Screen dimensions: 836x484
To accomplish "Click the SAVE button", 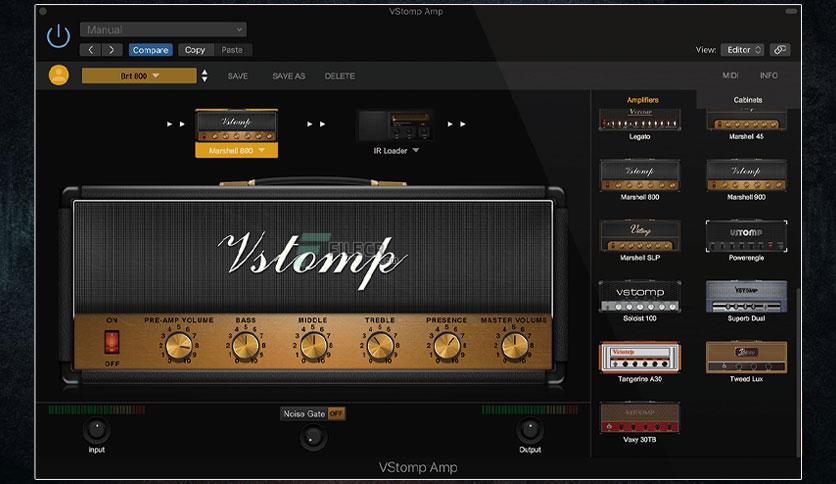I will tap(238, 76).
